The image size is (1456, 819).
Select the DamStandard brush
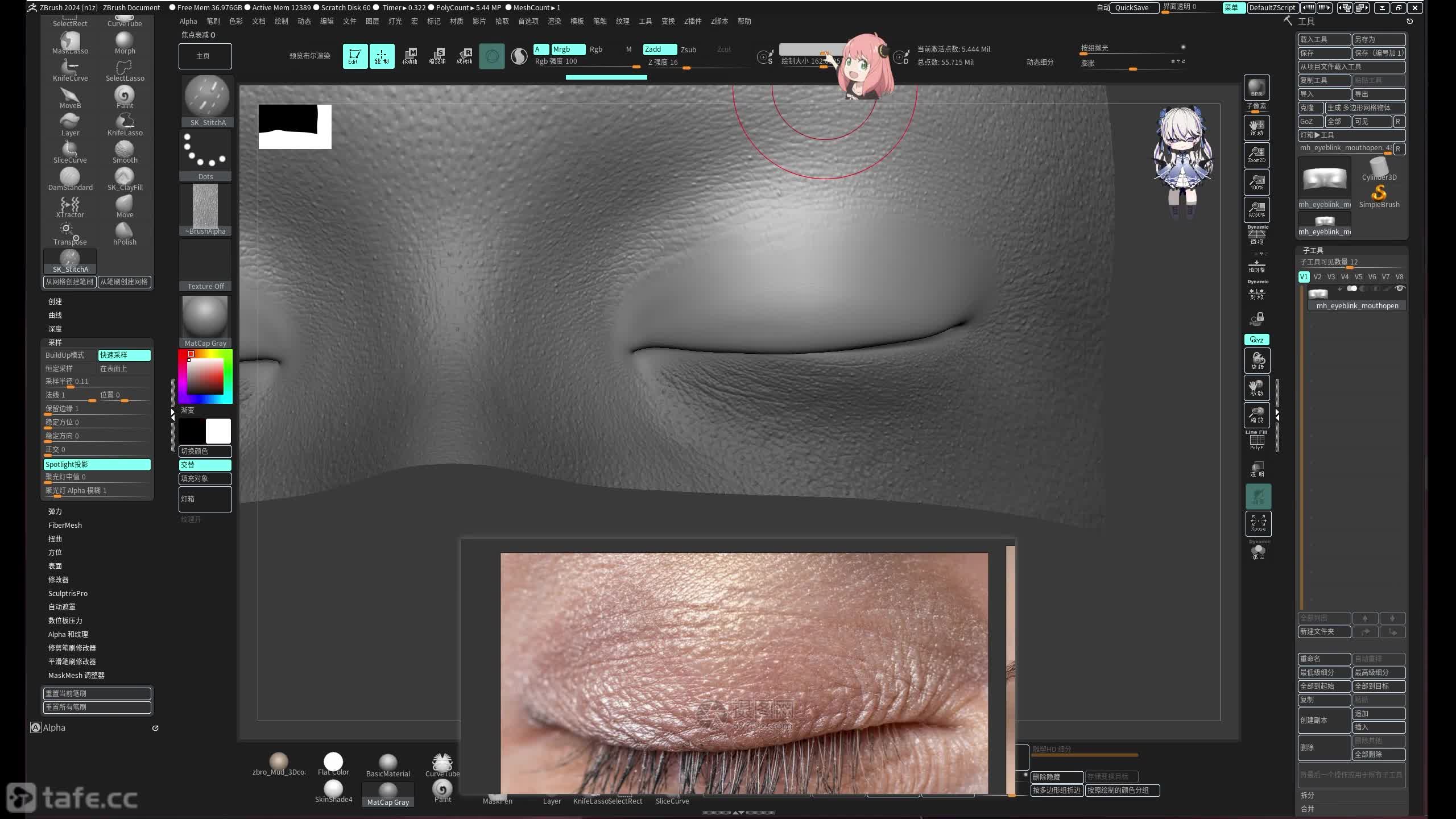coord(70,180)
